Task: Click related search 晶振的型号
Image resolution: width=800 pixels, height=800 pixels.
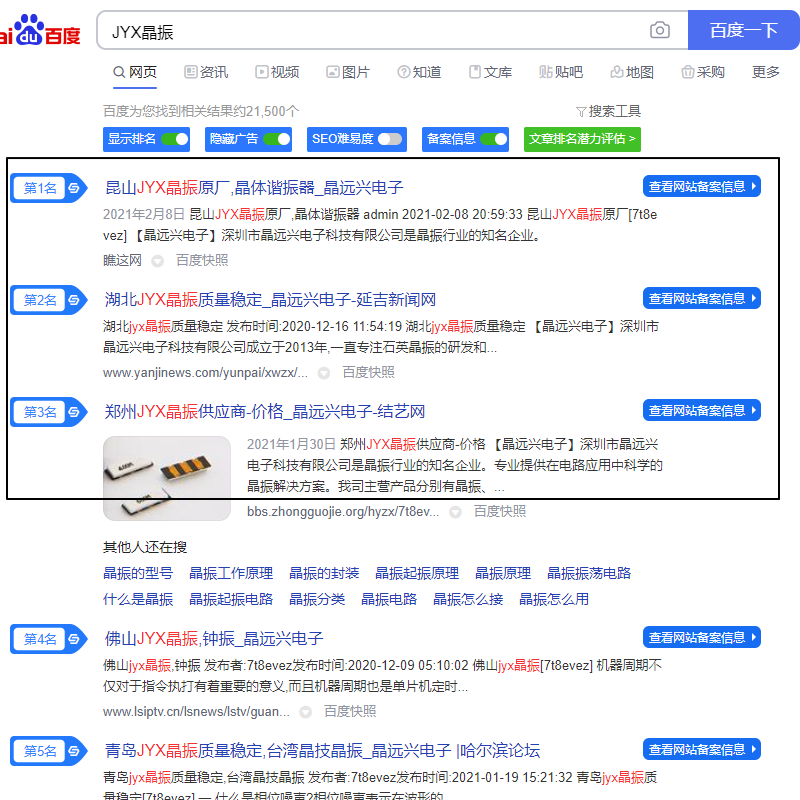Action: coord(138,573)
